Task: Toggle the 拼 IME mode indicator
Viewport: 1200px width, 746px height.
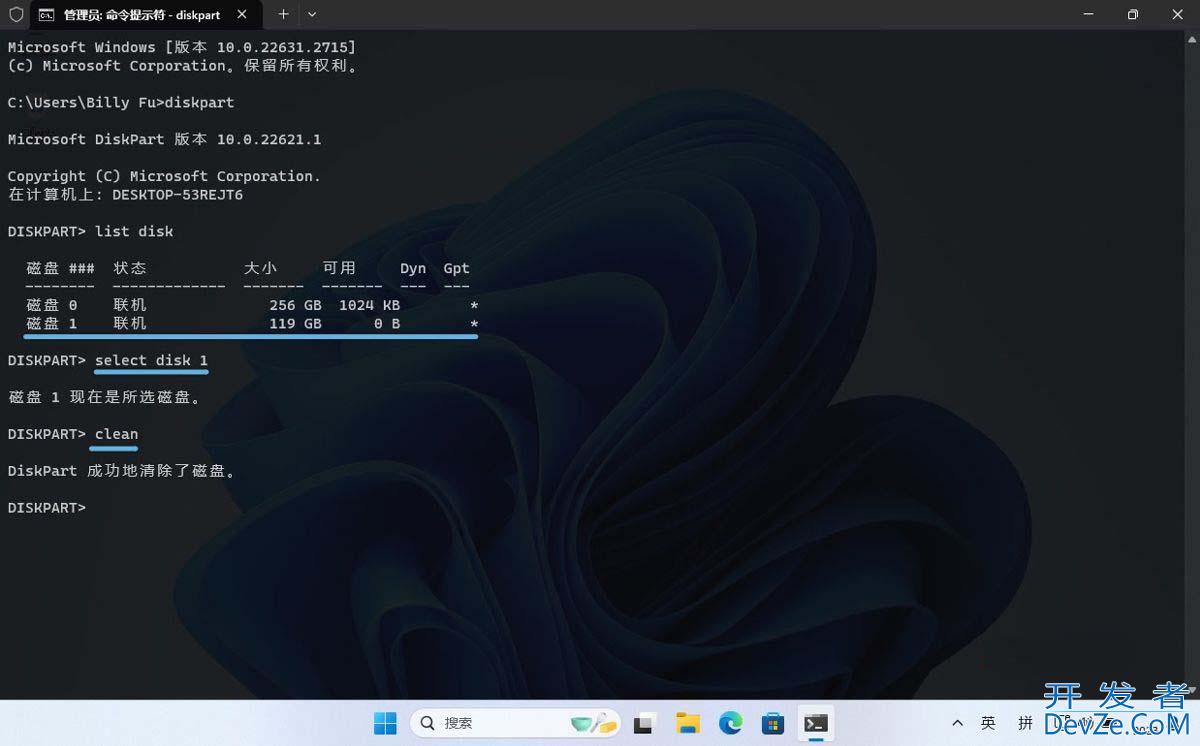Action: tap(1025, 723)
